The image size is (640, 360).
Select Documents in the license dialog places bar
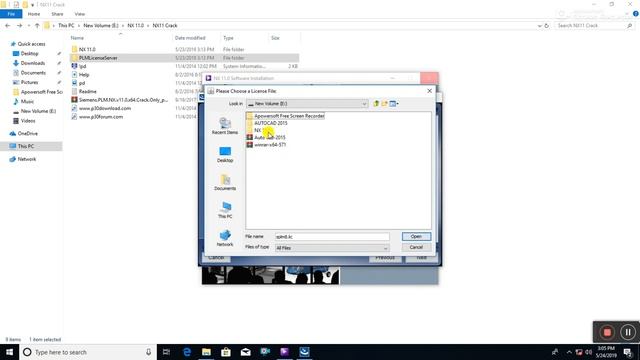(x=225, y=182)
